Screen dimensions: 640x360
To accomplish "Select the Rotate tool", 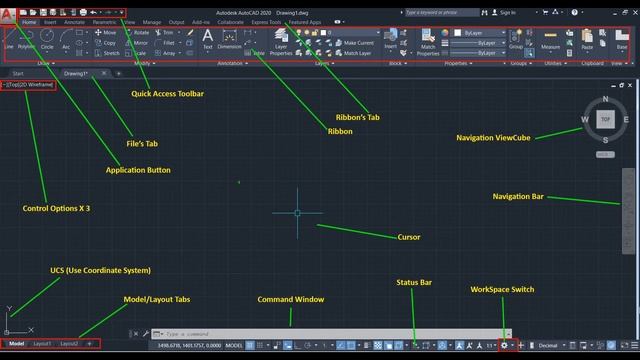I will pos(138,32).
